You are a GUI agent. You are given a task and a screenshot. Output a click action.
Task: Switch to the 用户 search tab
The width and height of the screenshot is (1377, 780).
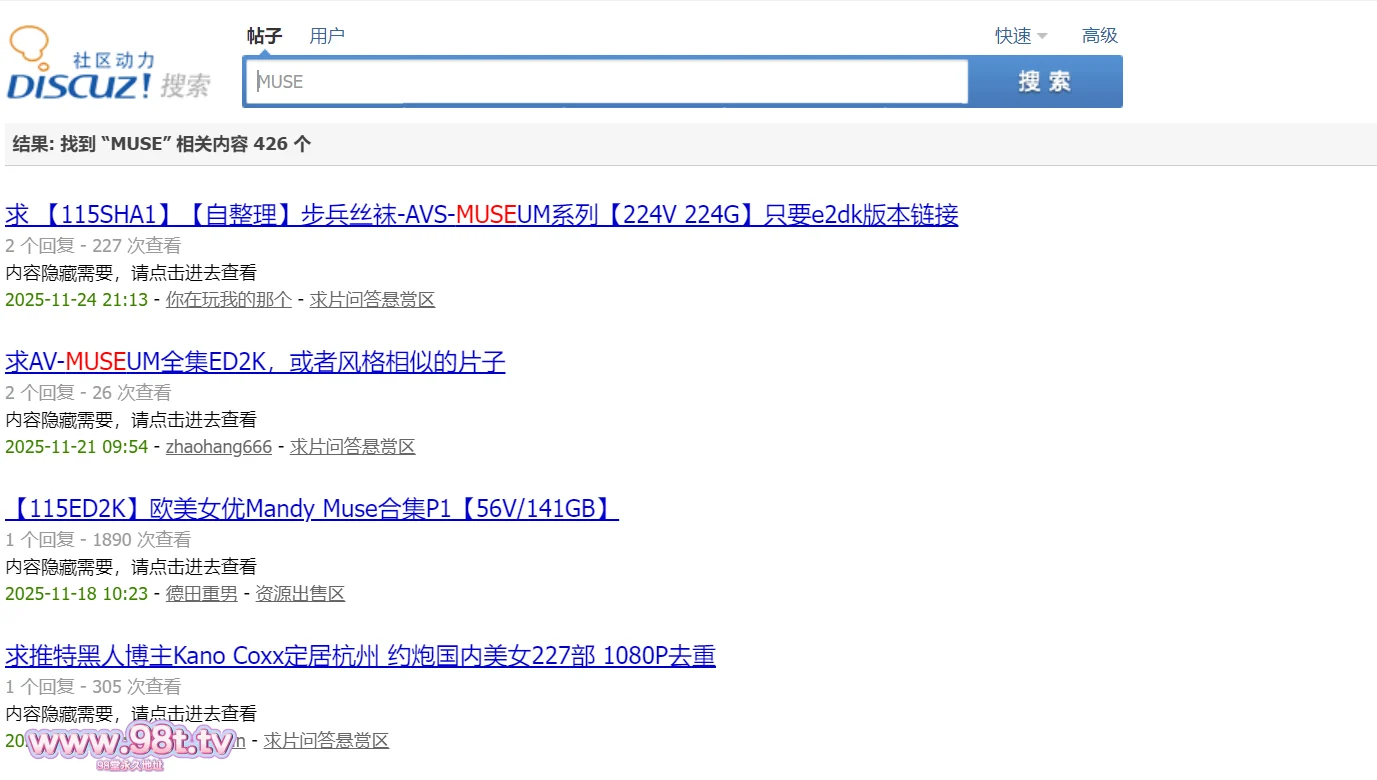(327, 35)
